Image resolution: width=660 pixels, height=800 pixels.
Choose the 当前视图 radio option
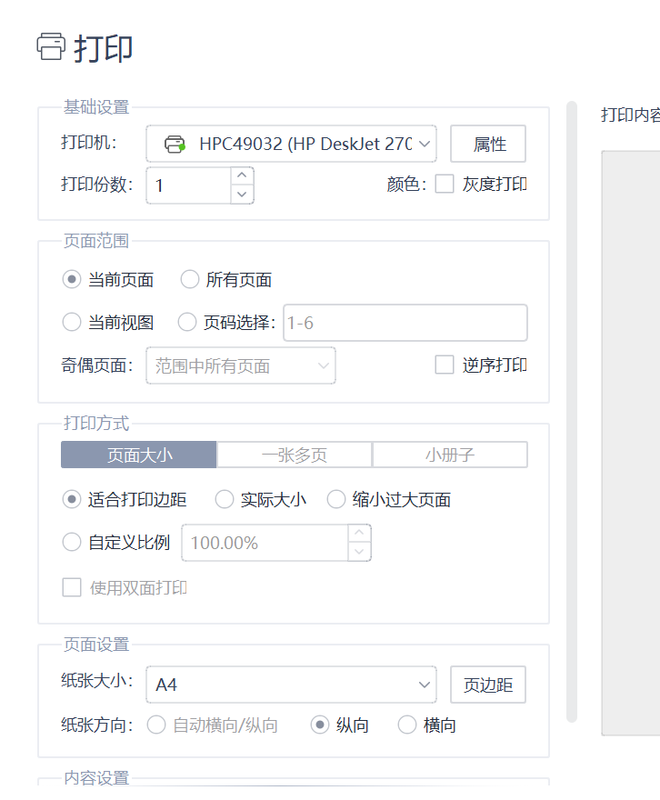[x=72, y=322]
